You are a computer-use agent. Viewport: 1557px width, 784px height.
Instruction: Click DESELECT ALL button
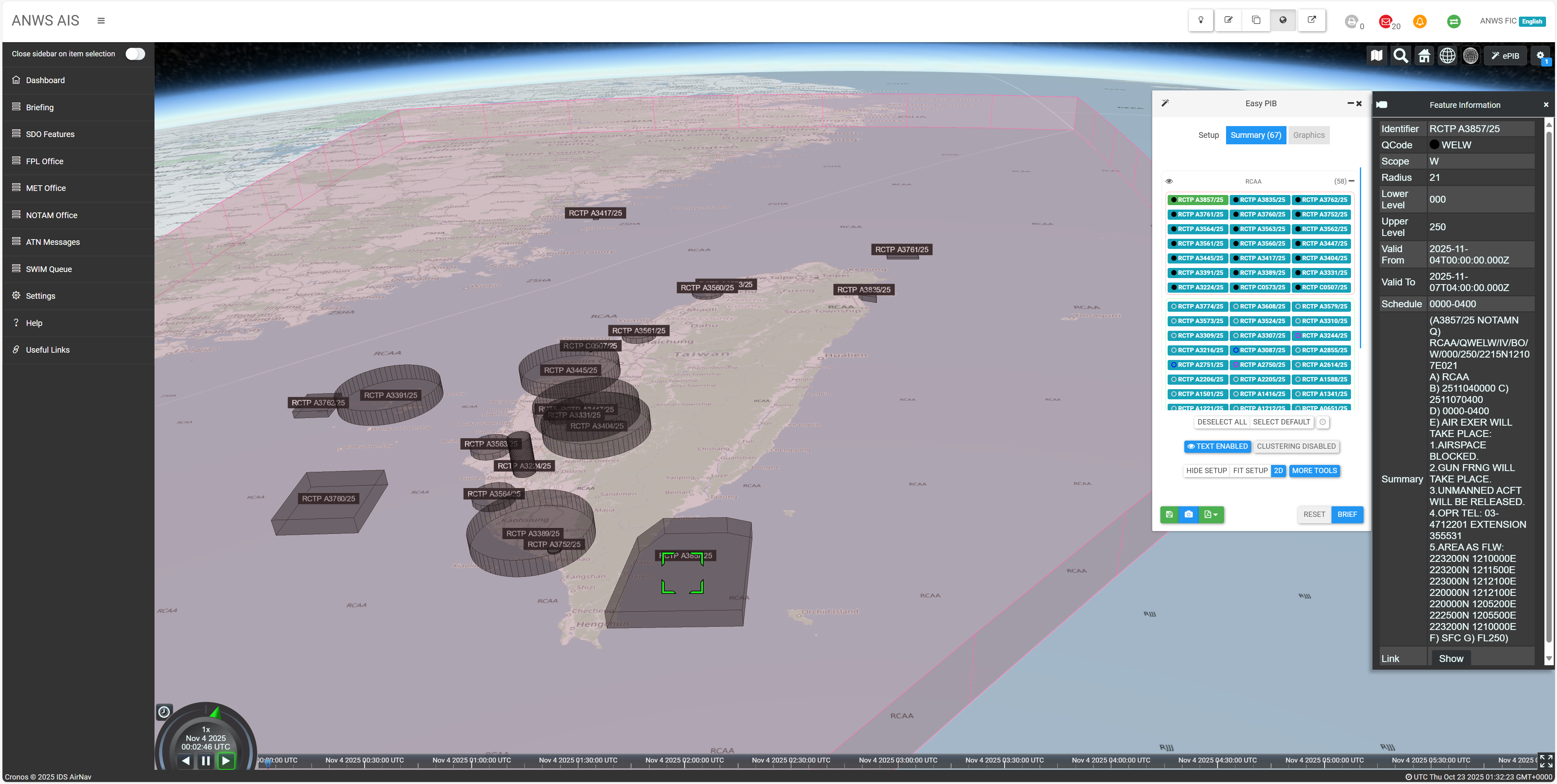(x=1222, y=422)
